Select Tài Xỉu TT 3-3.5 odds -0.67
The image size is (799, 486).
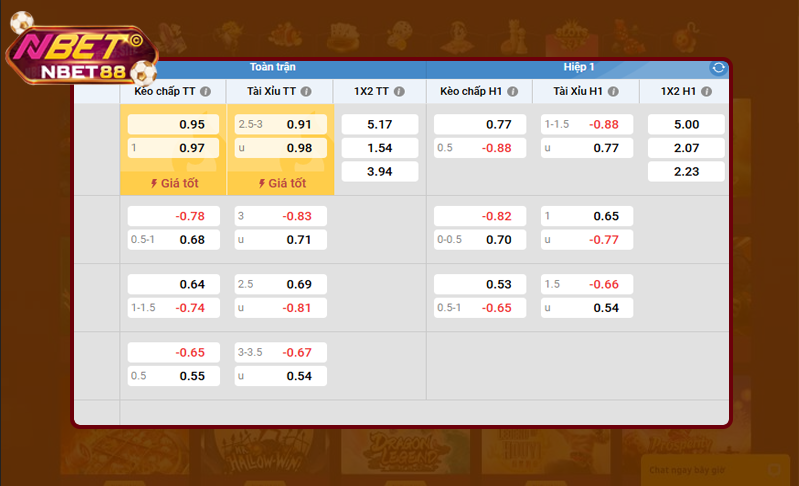pos(280,353)
